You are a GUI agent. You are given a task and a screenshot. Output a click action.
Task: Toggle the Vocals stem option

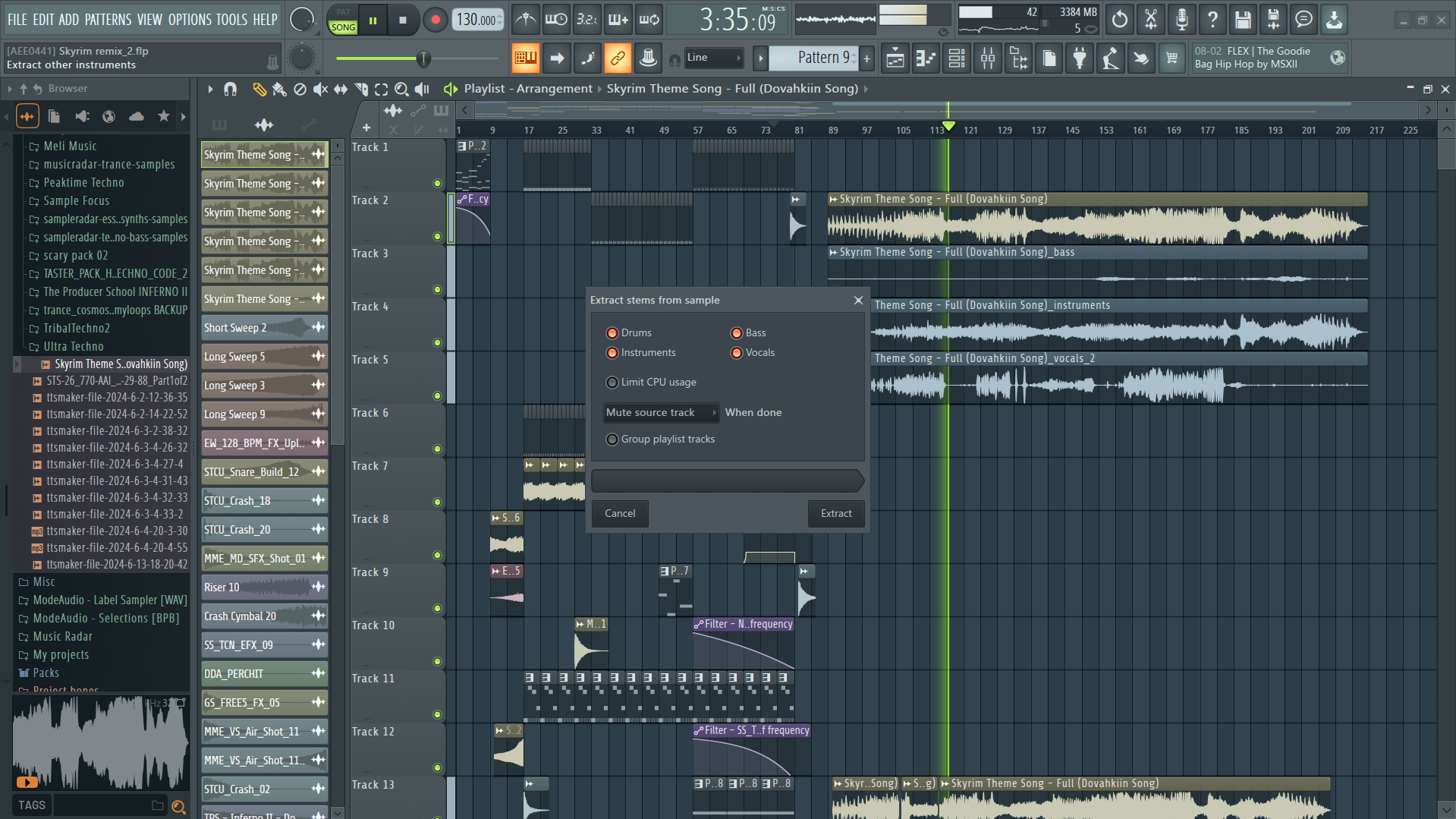pyautogui.click(x=737, y=353)
